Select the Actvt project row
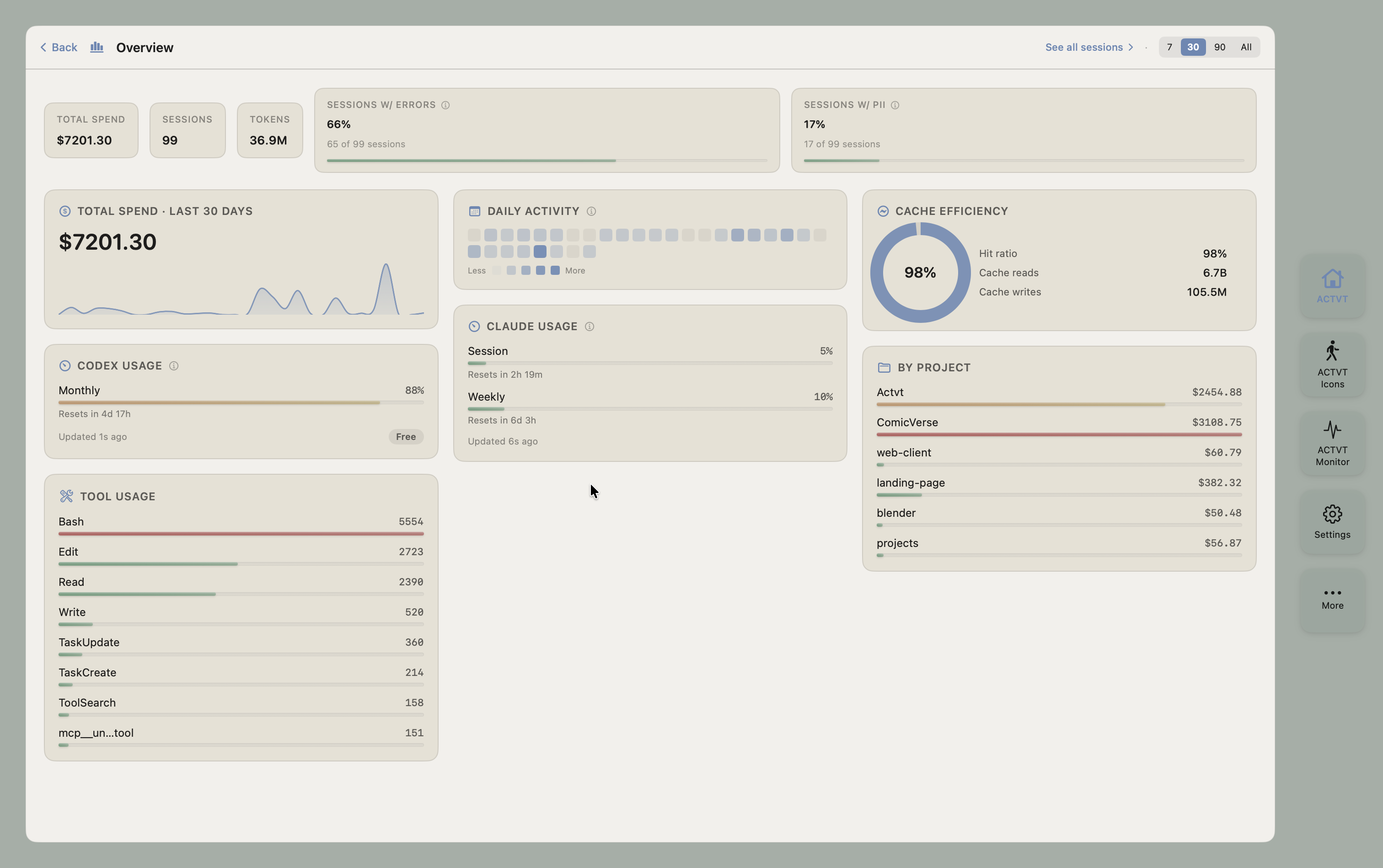1383x868 pixels. [1059, 396]
